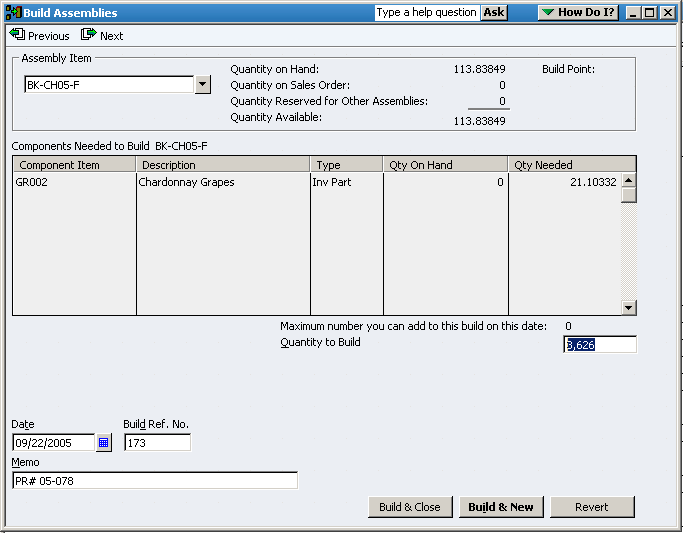Click the Component Item column header
The height and width of the screenshot is (533, 683).
[x=73, y=165]
